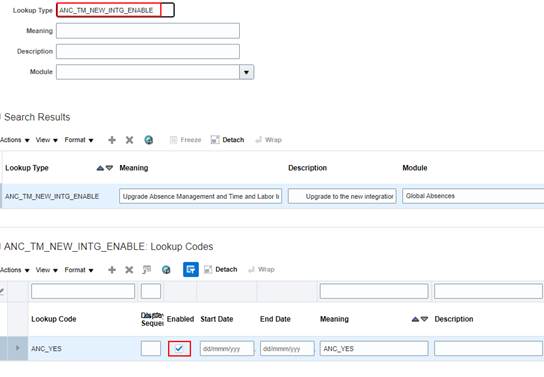
Task: Click Description header in Search Results table
Action: [308, 168]
